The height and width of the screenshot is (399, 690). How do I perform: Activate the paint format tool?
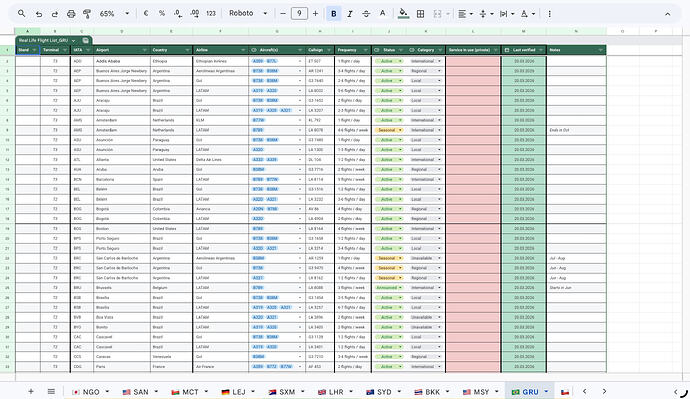click(x=87, y=14)
